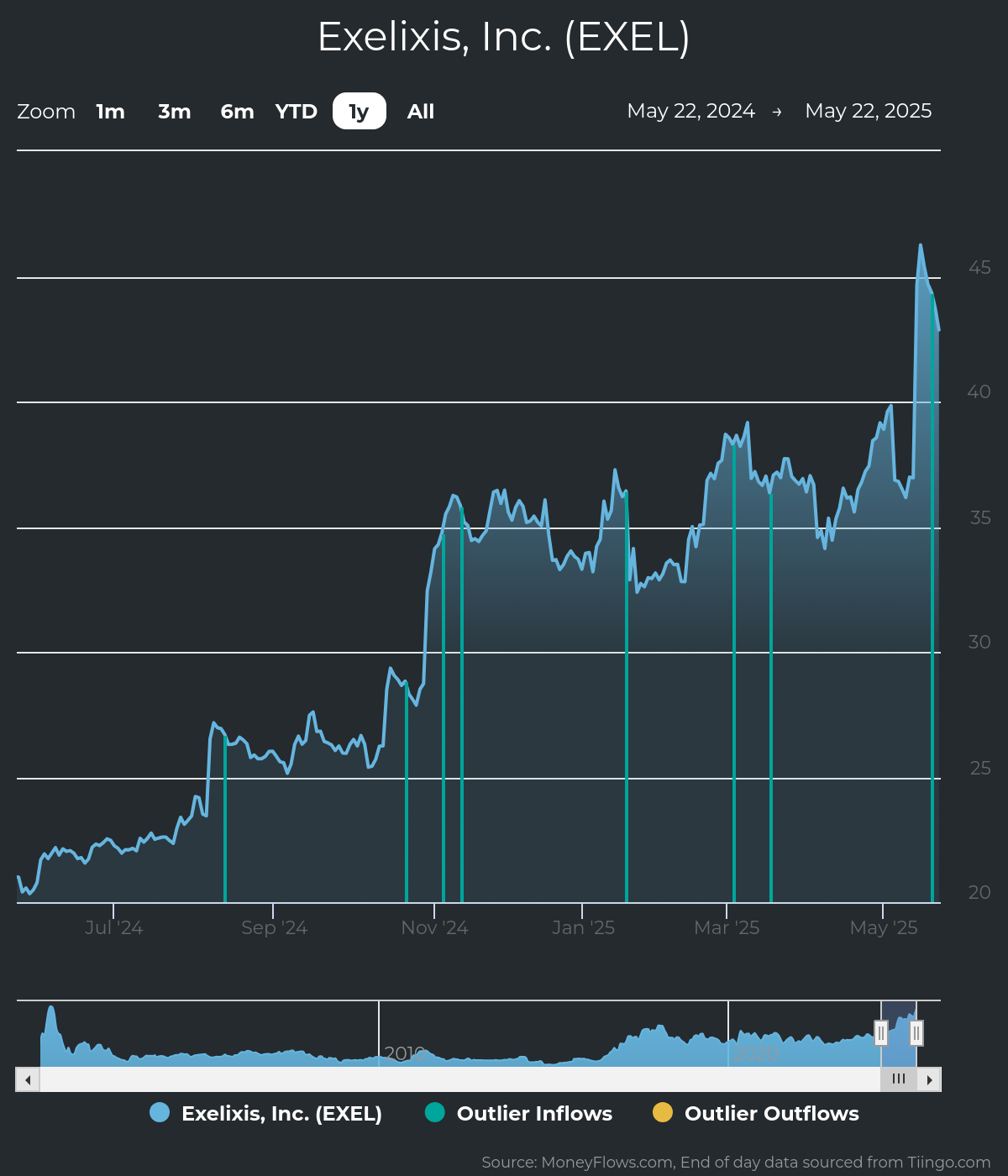This screenshot has width=1008, height=1176.
Task: Click the yellow Outlier Outflows marker
Action: 663,1112
